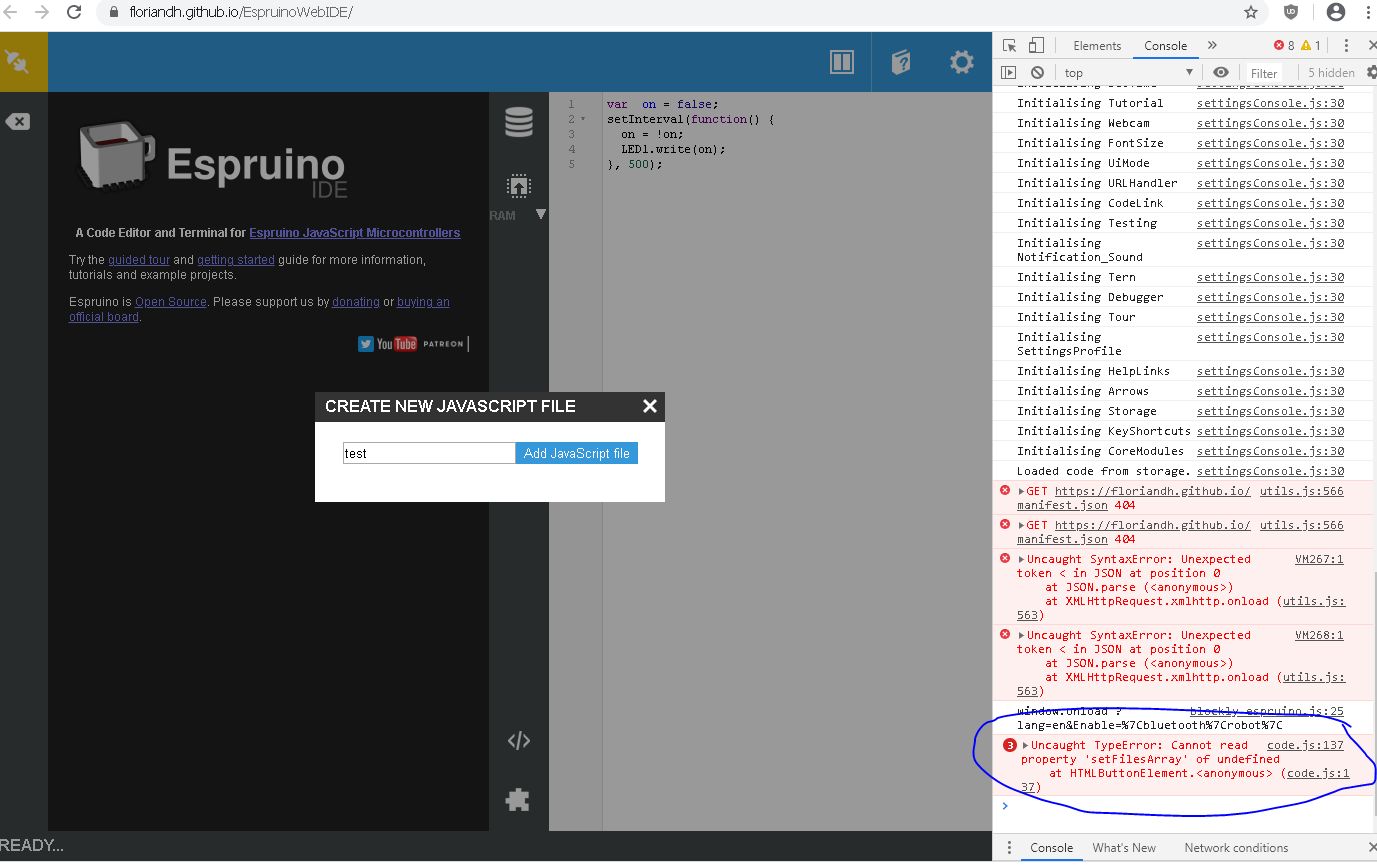Open the blockly_espruino.js:25 source link
Screen dimensions: 1377x867
(1266, 711)
